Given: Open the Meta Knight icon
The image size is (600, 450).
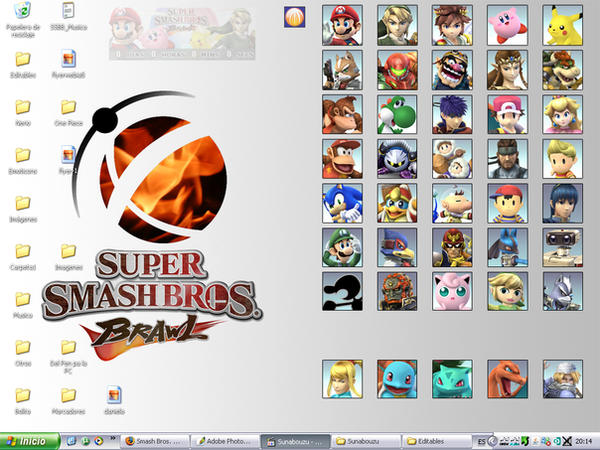Looking at the screenshot, I should [397, 159].
